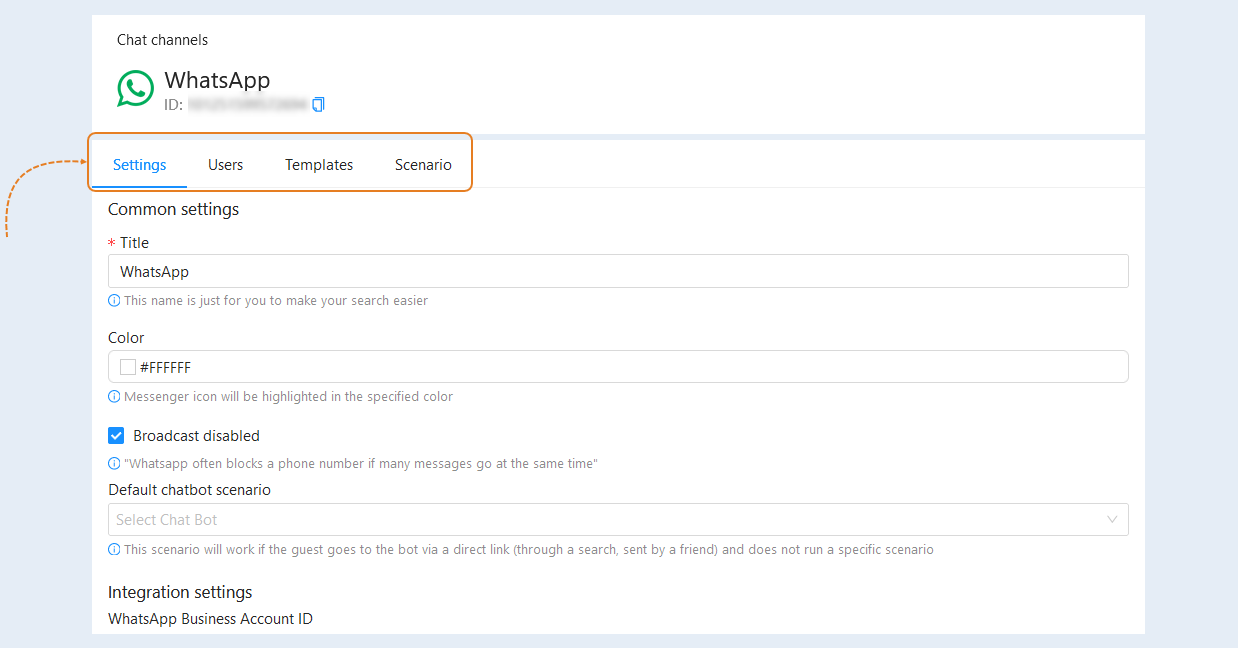1238x648 pixels.
Task: Switch to the Templates tab
Action: coord(319,165)
